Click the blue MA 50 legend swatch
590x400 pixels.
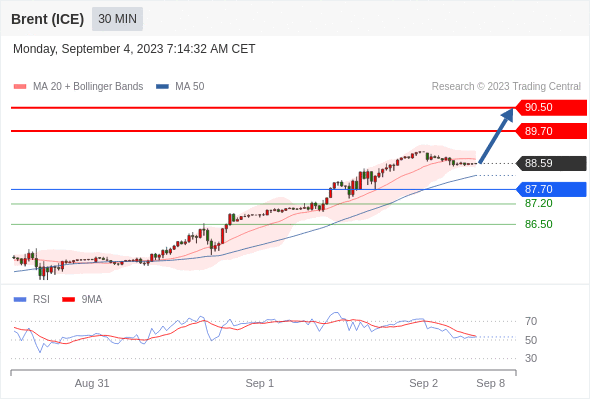pos(163,87)
